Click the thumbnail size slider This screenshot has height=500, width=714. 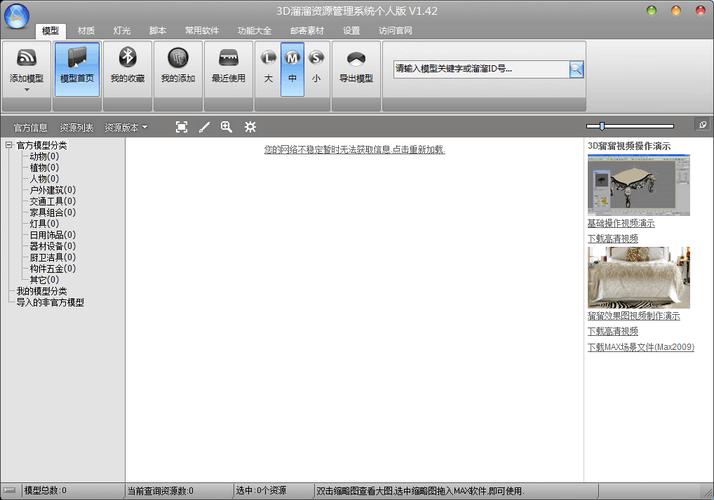[636, 126]
